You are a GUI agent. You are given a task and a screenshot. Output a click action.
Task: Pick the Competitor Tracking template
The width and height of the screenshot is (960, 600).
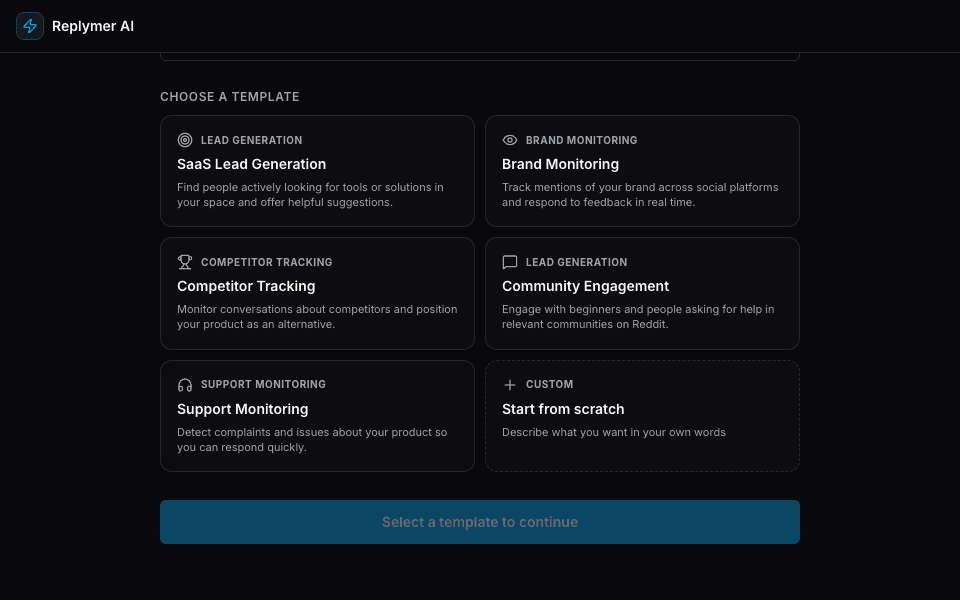tap(317, 293)
